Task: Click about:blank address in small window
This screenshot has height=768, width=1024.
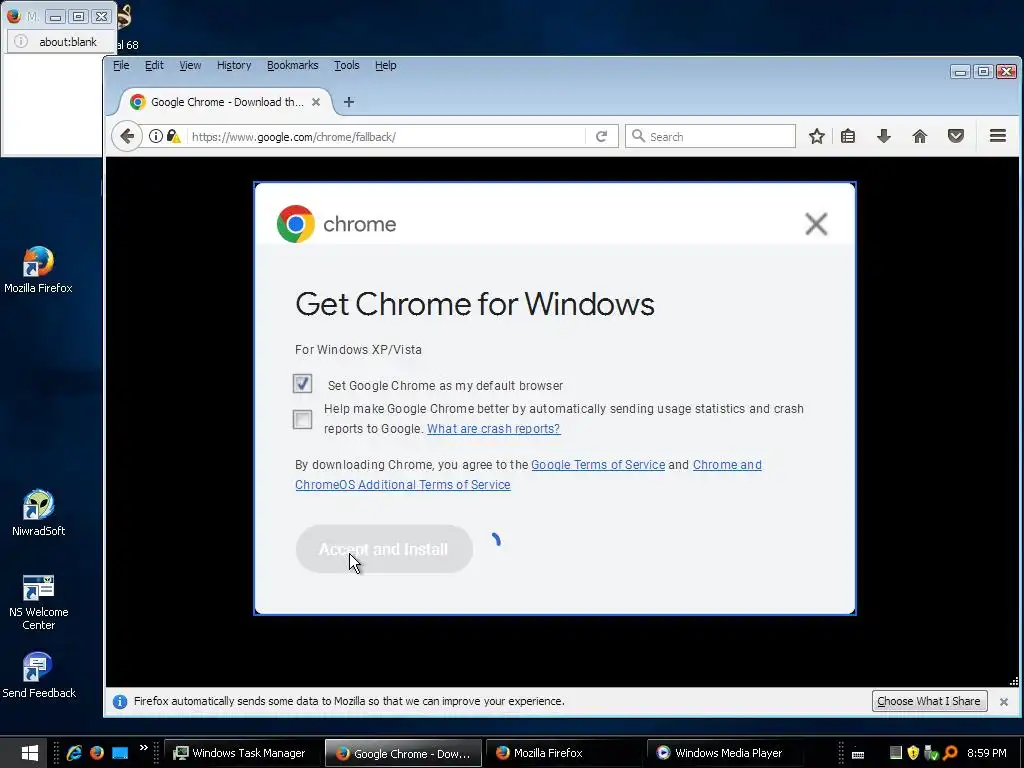Action: (x=68, y=42)
